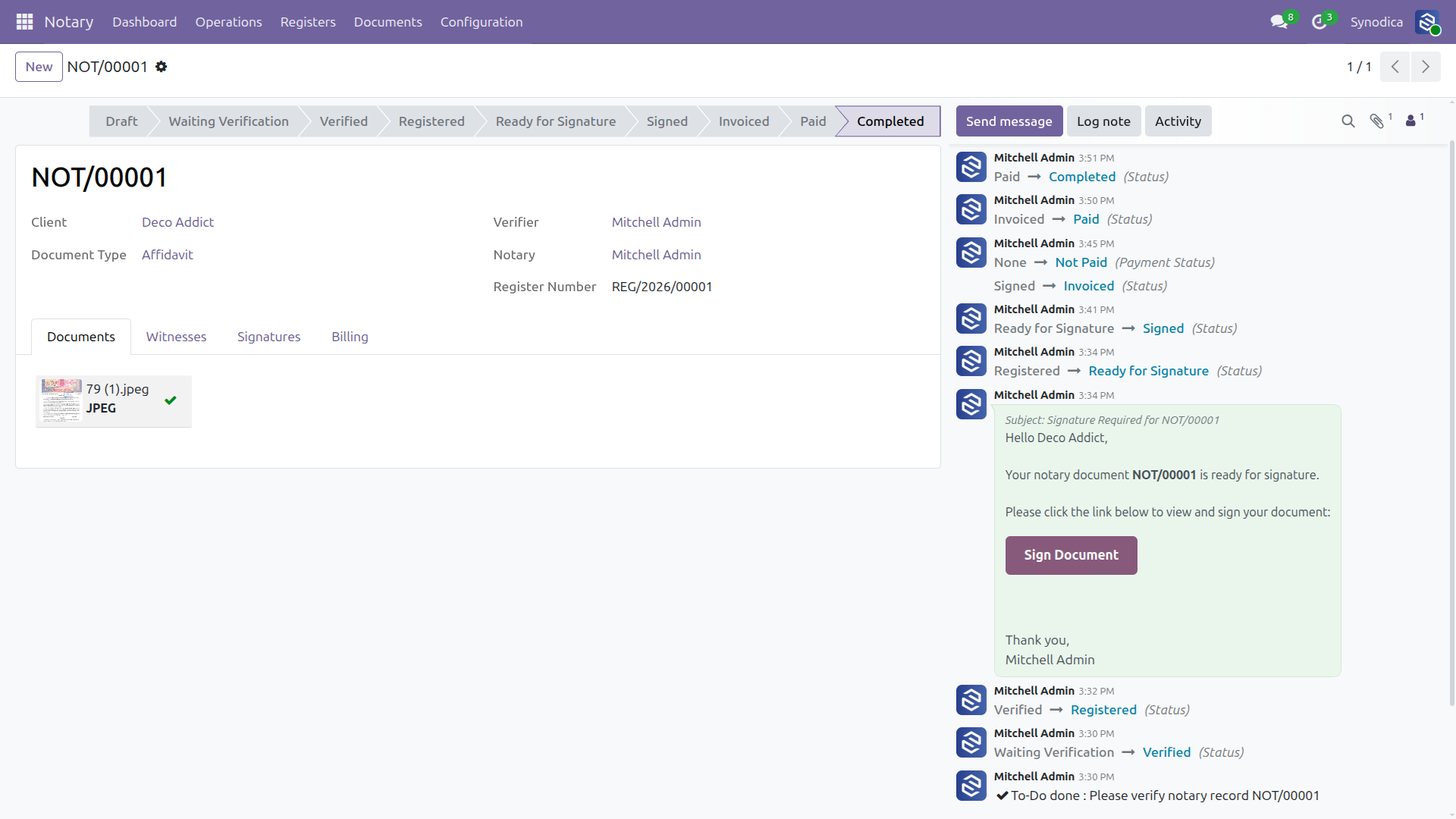The image size is (1456, 819).
Task: Switch to the Billing tab
Action: pos(350,337)
